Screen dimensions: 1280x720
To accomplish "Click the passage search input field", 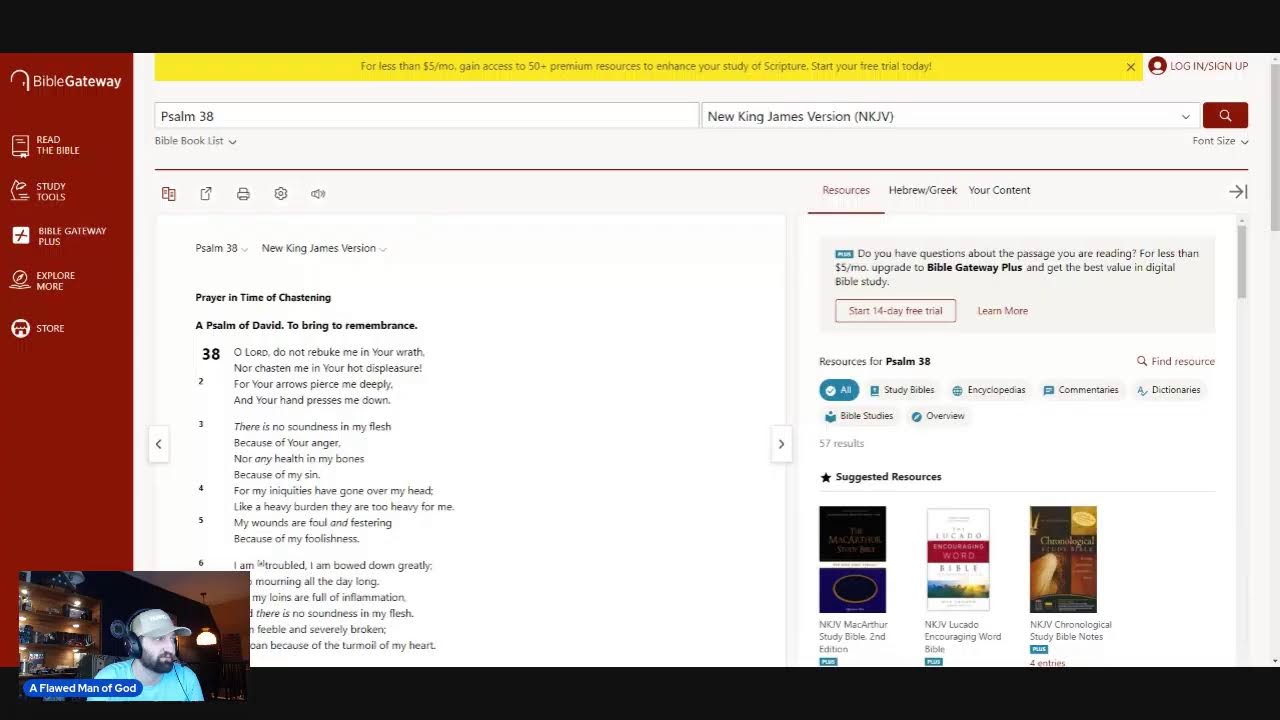I will (426, 116).
